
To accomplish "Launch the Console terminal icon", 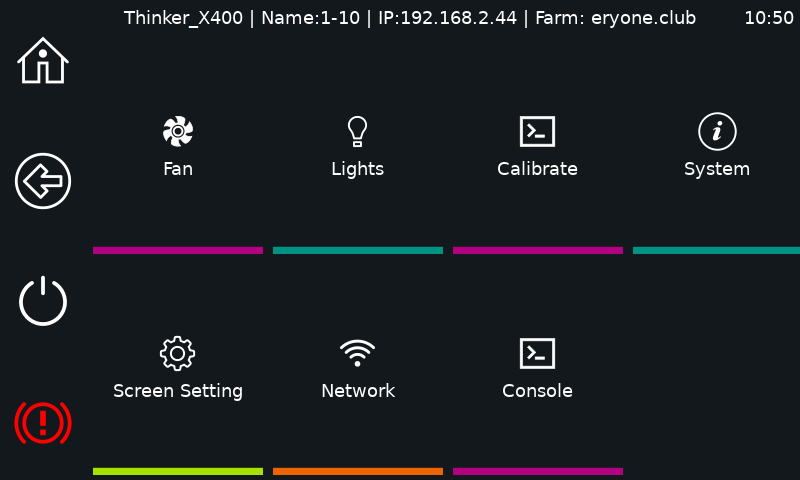I will (x=537, y=353).
